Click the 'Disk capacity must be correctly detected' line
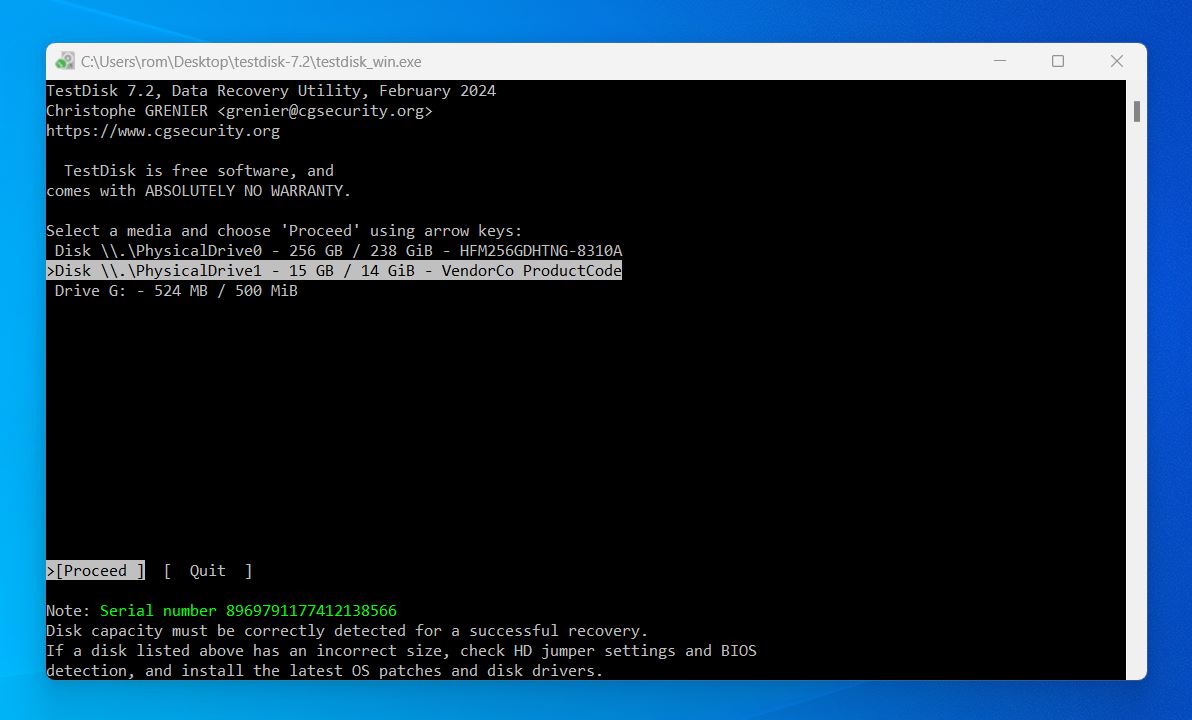The image size is (1192, 720). click(x=347, y=631)
